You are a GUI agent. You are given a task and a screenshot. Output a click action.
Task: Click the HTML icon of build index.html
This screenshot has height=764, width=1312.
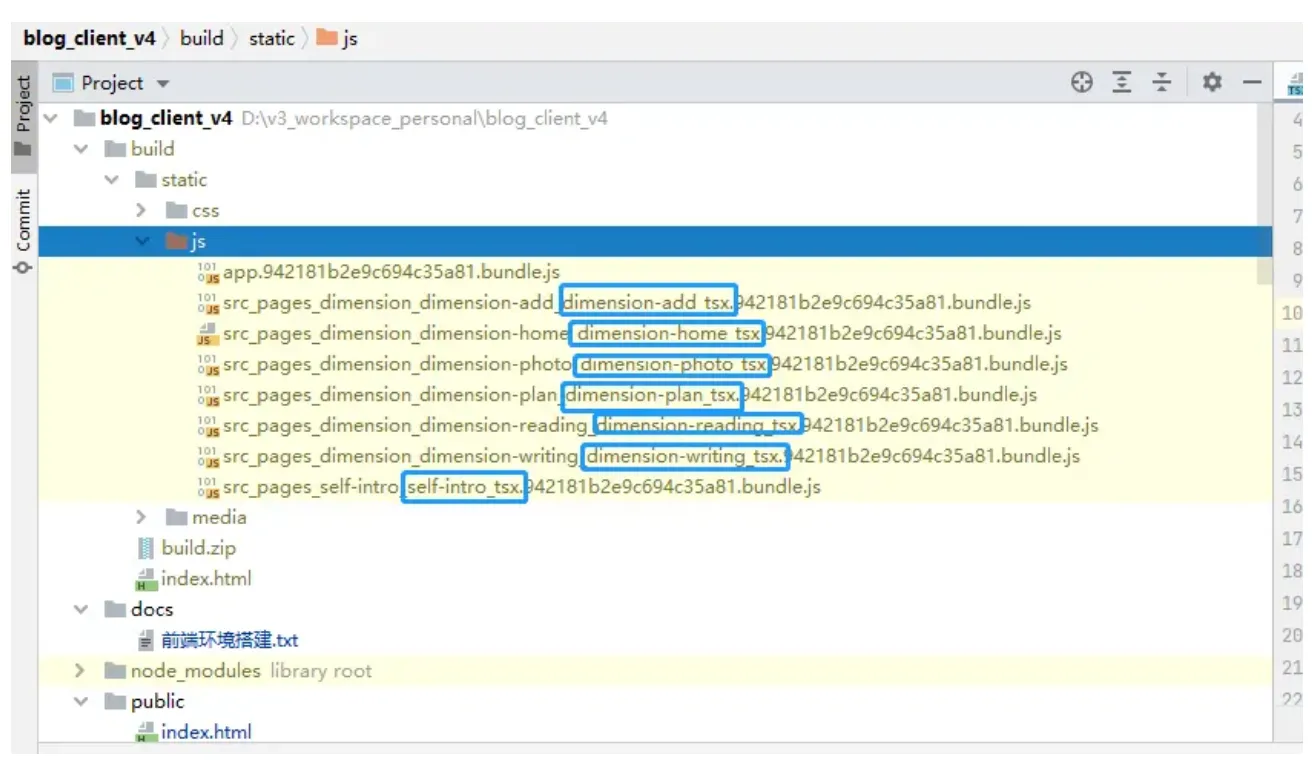(x=146, y=579)
